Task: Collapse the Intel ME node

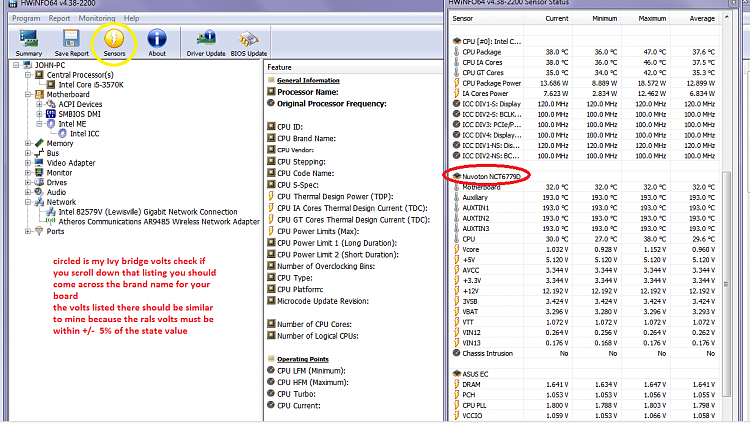Action: [x=40, y=123]
